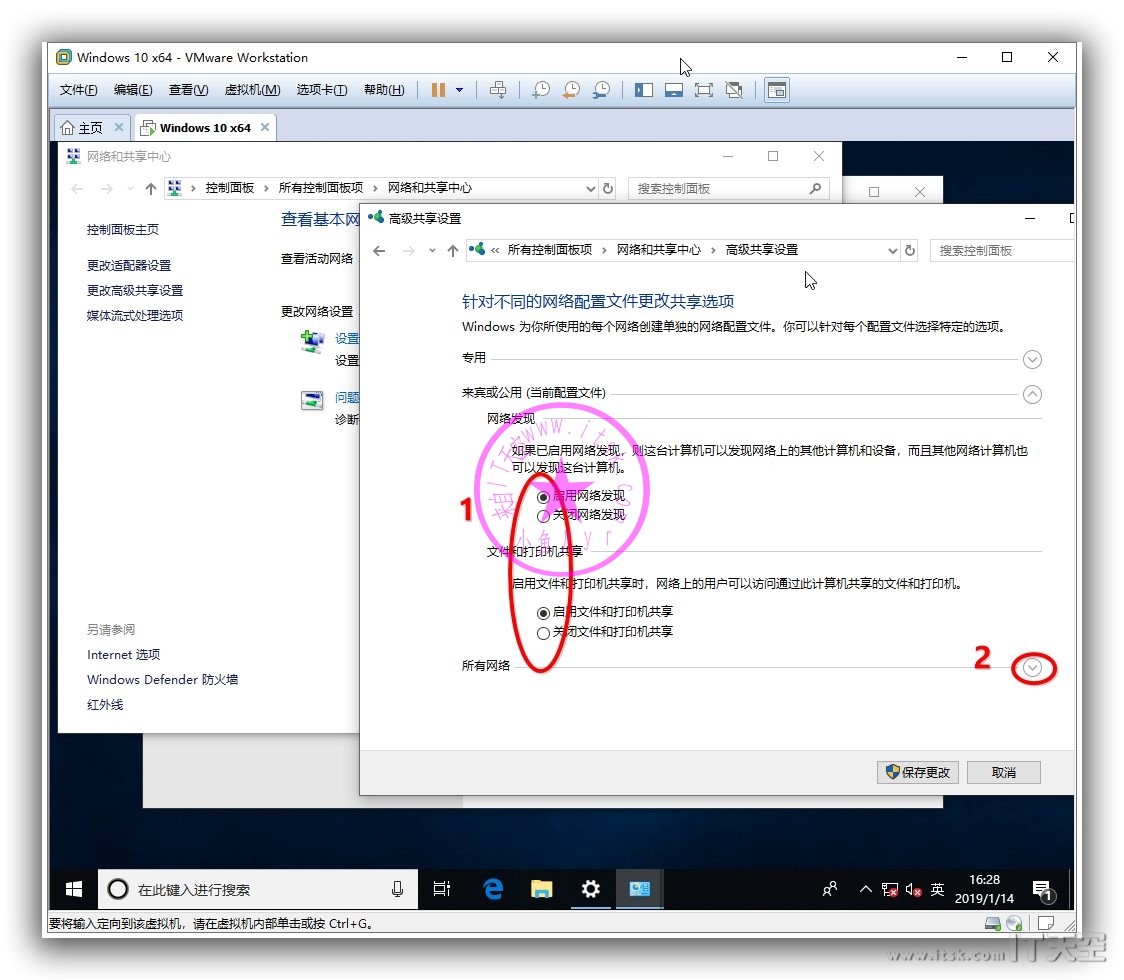Image resolution: width=1124 pixels, height=980 pixels.
Task: Open the Windows Defender 防火墙 link
Action: tap(163, 680)
